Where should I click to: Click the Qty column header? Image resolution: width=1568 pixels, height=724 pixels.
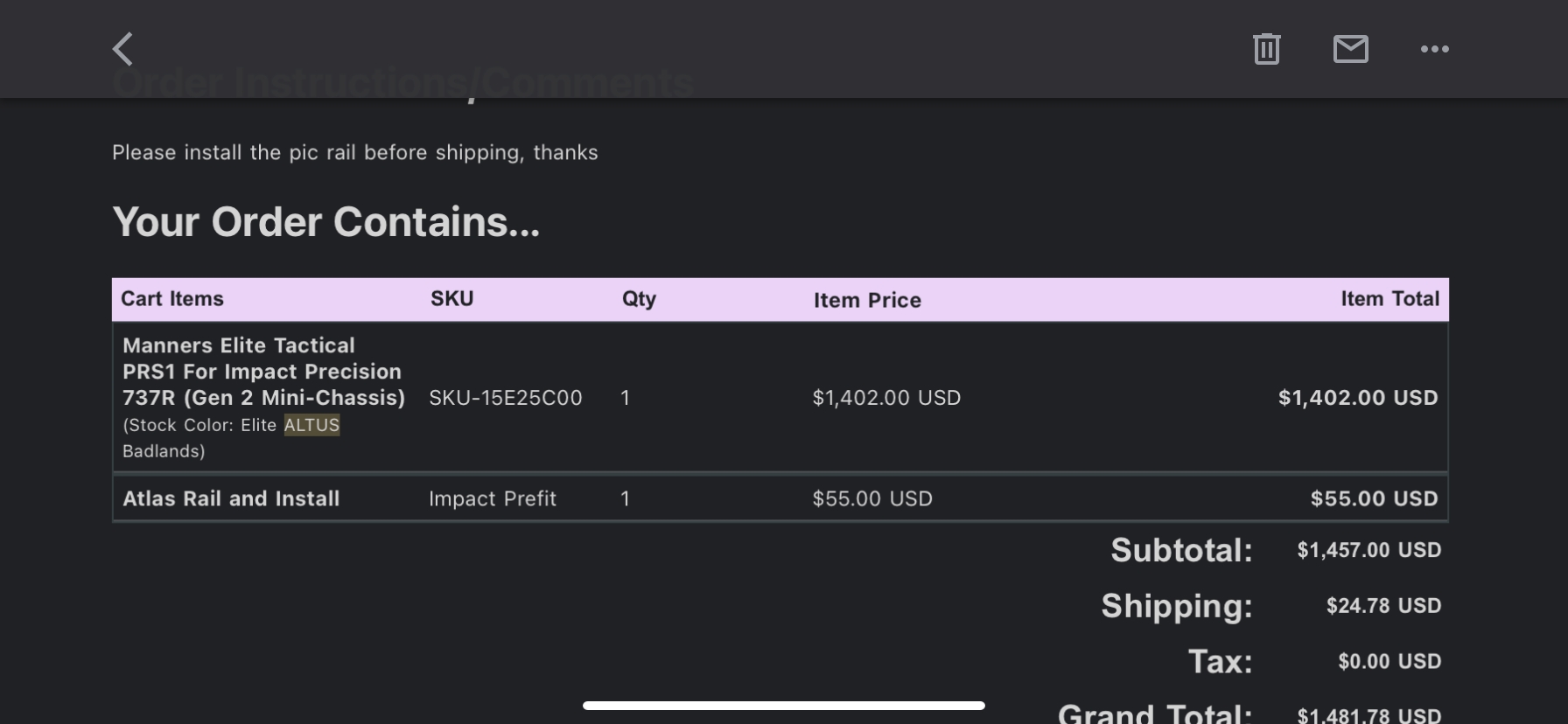639,299
